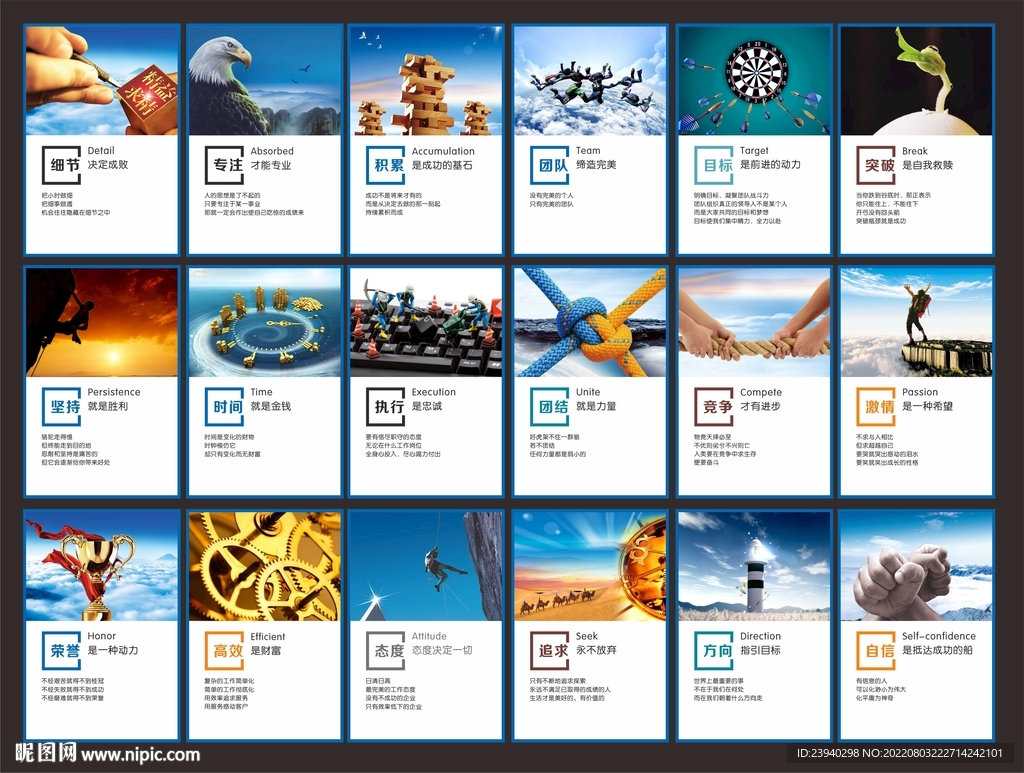Open the keyboard workers Execution image
This screenshot has height=773, width=1024.
click(426, 322)
